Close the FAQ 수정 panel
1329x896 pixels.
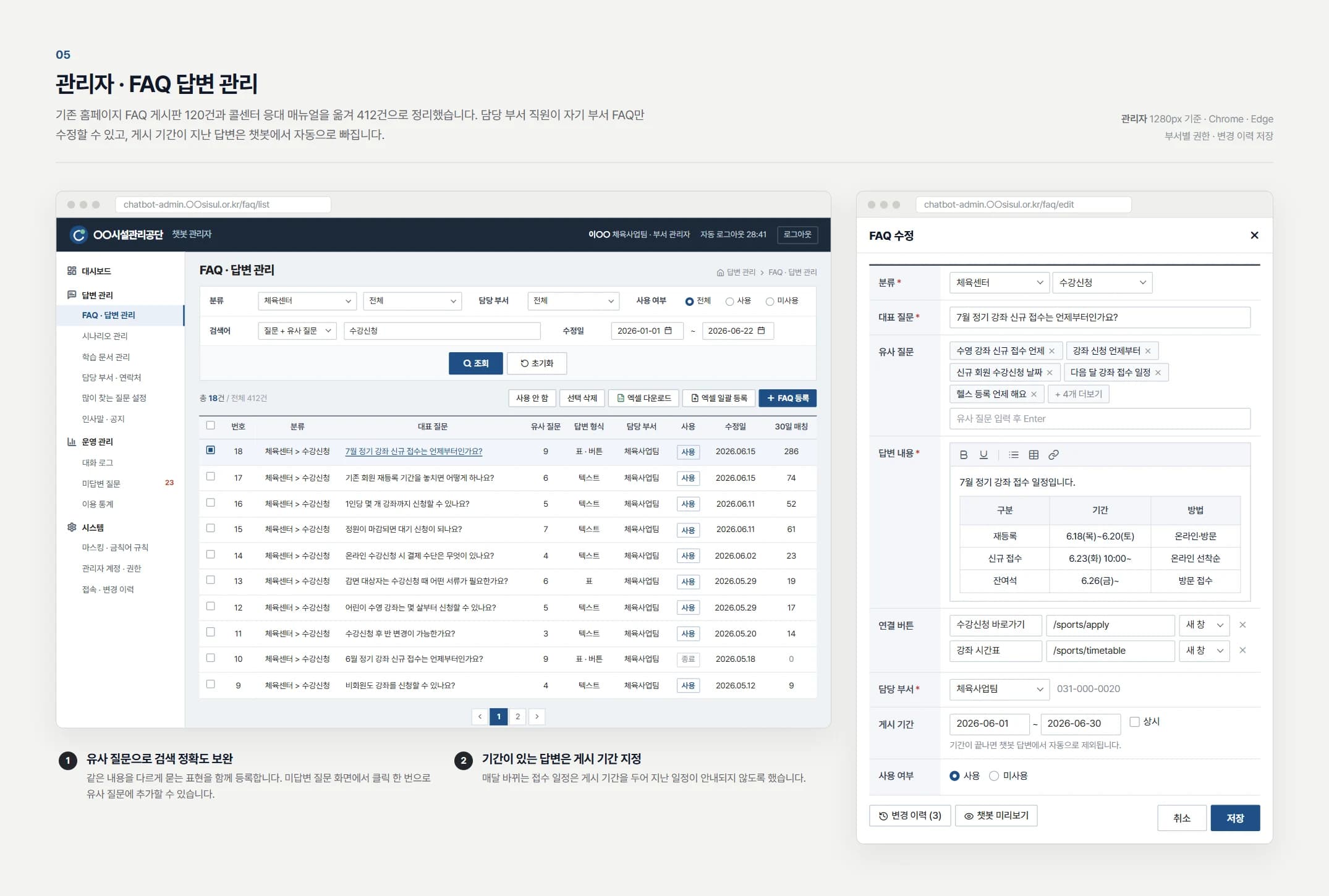click(1254, 235)
